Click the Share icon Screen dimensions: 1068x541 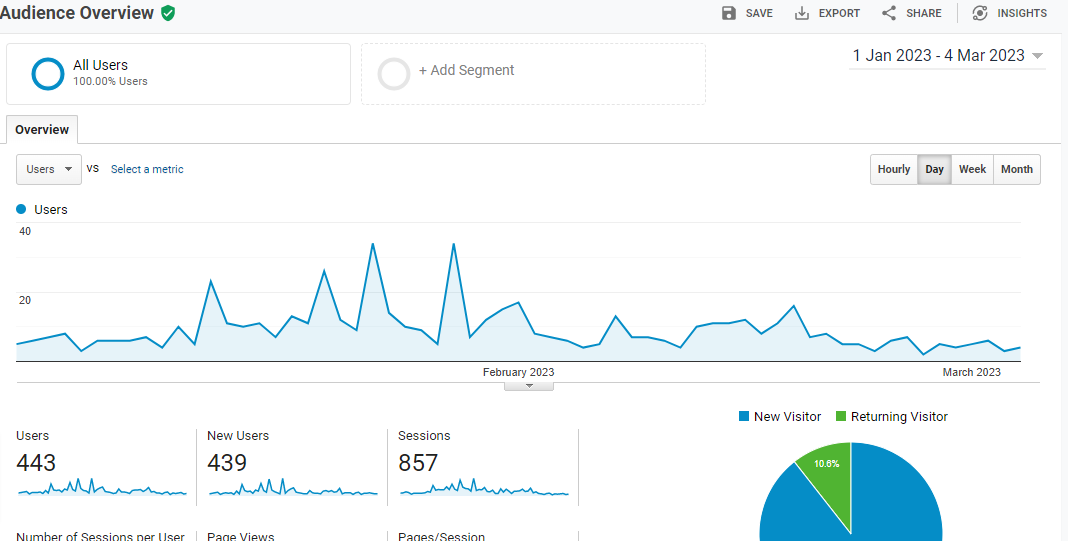point(889,13)
